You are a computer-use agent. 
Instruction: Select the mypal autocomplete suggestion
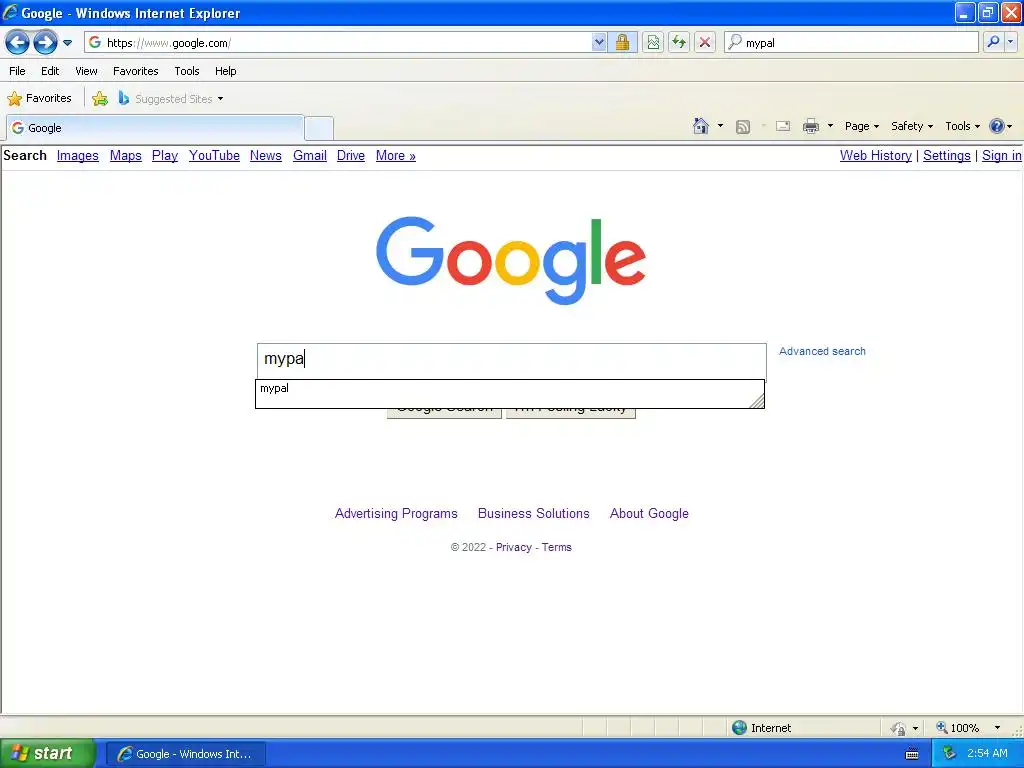[509, 389]
